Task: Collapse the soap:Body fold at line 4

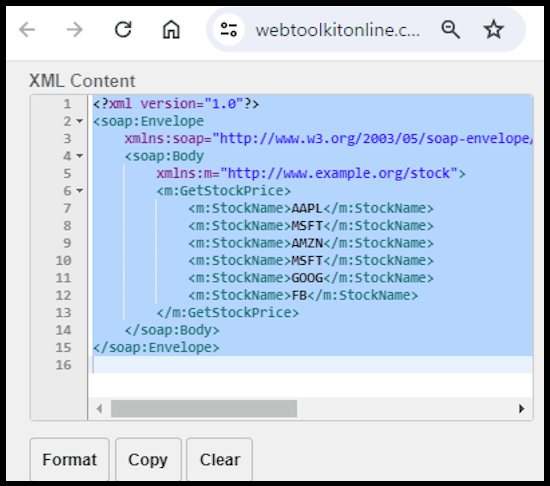Action: (80, 156)
